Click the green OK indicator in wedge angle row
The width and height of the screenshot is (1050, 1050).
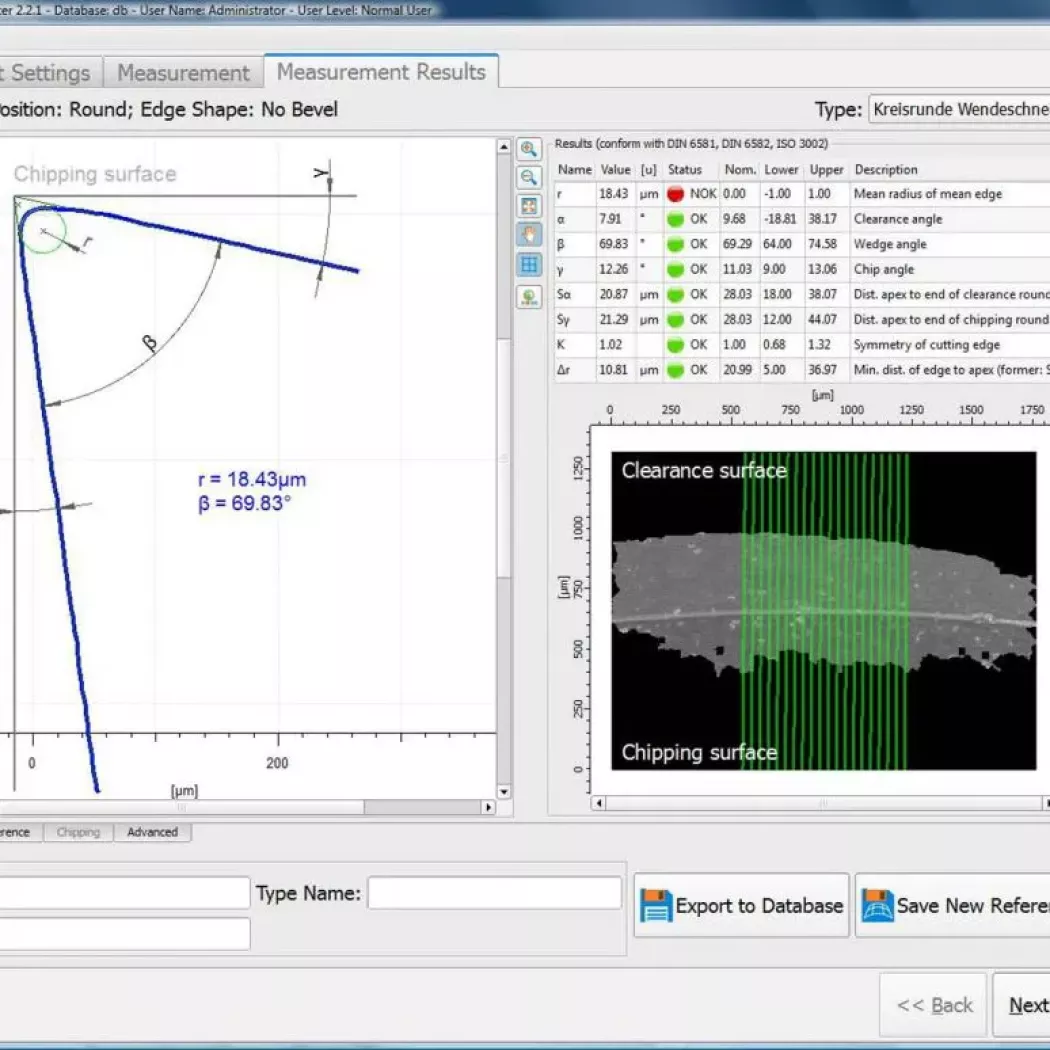click(675, 244)
